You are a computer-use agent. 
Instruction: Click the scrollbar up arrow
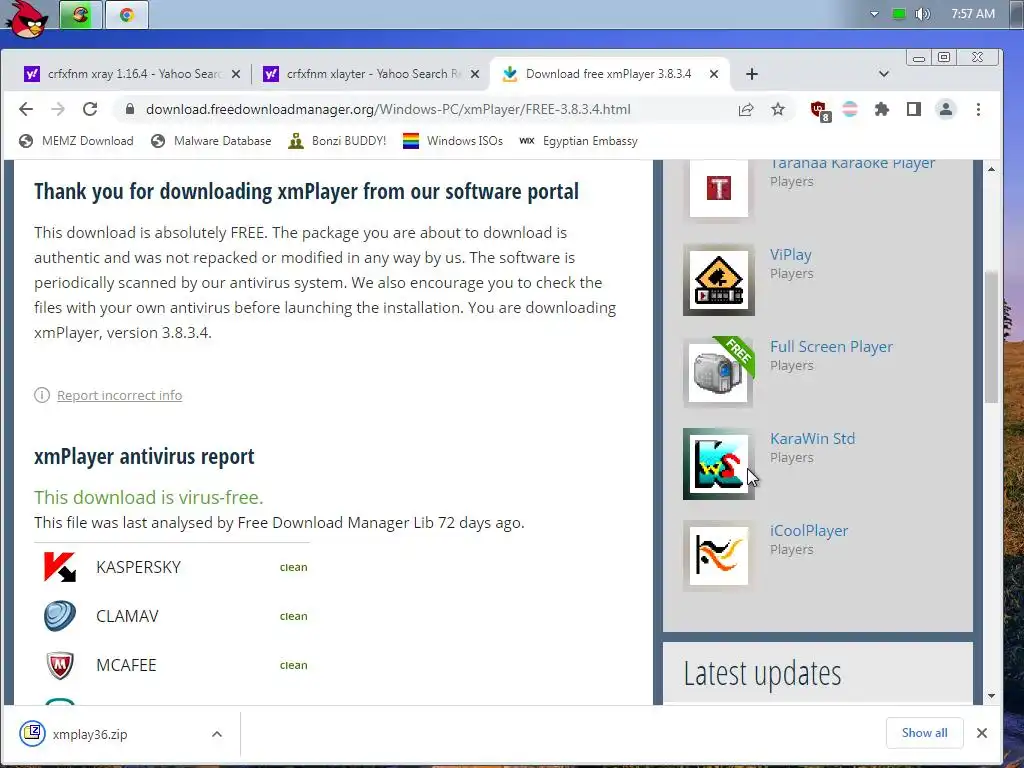click(991, 169)
